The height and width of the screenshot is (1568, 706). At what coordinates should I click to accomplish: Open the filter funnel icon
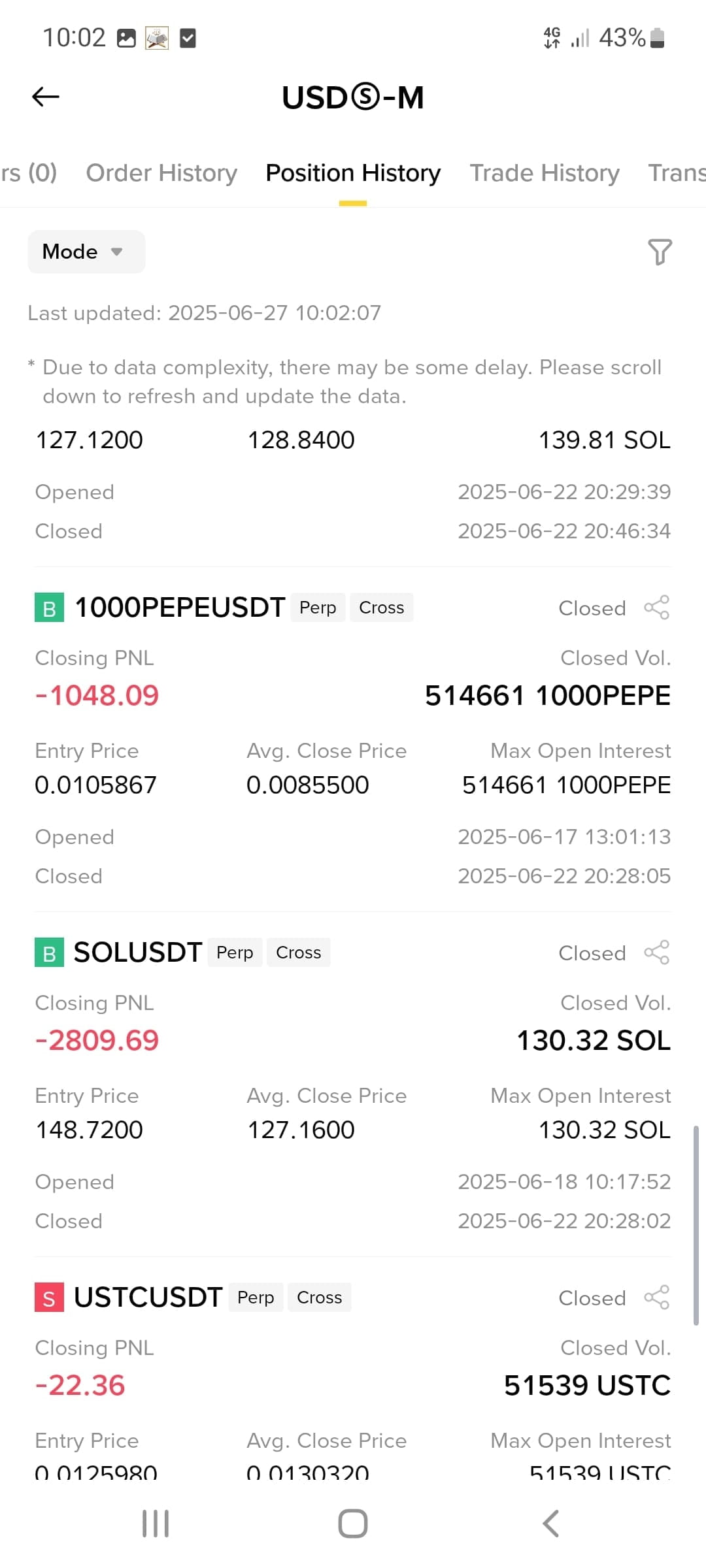click(660, 252)
